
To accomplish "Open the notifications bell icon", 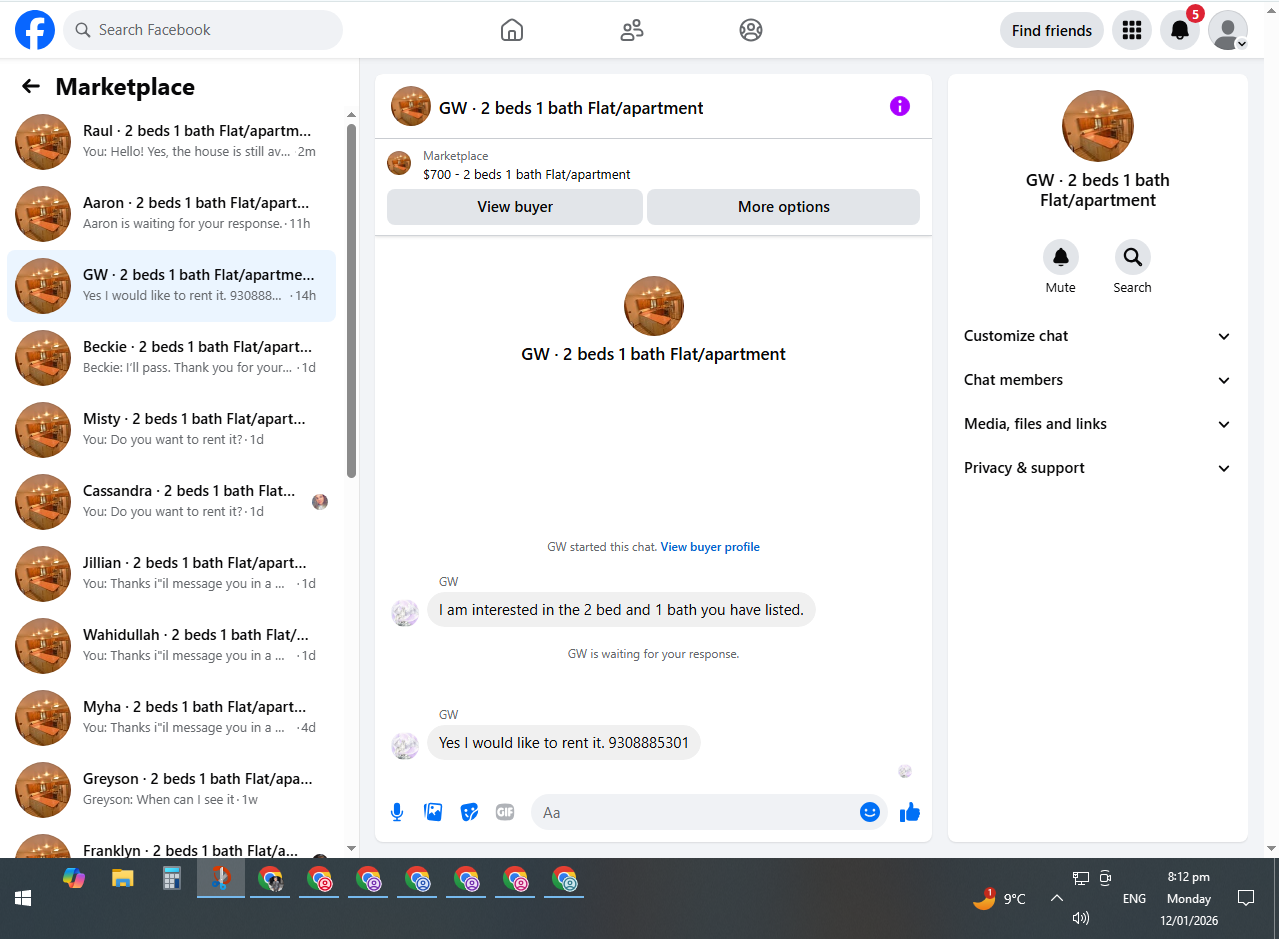I will coord(1180,30).
